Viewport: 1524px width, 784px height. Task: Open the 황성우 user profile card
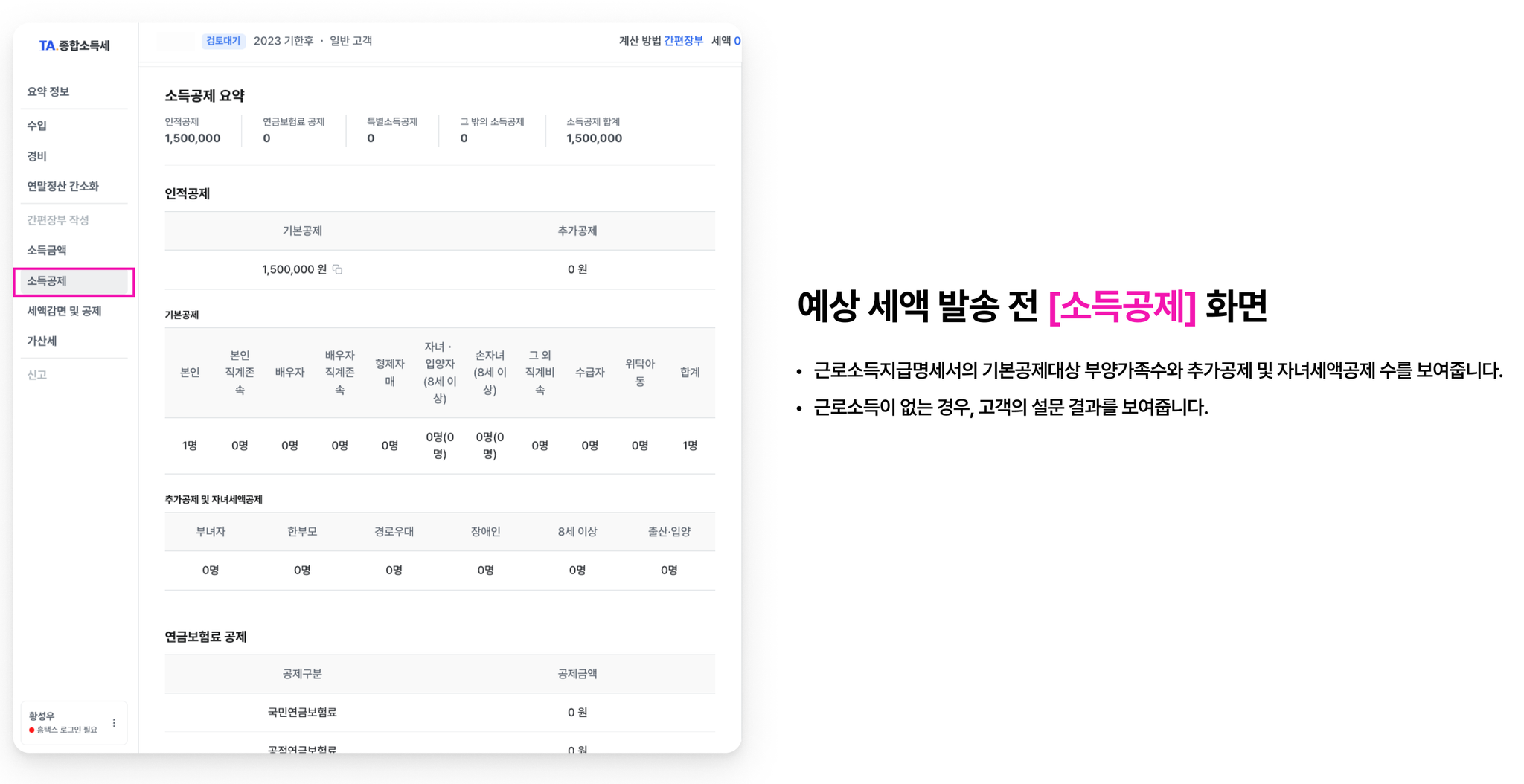point(74,722)
